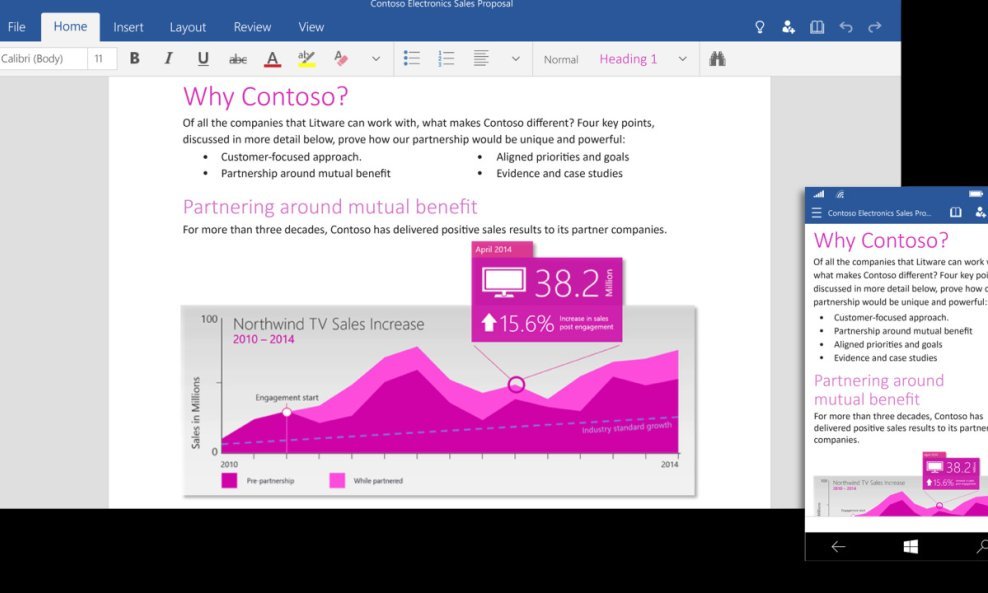The width and height of the screenshot is (988, 593).
Task: Click the "Engagement start" chart label
Action: pos(287,398)
